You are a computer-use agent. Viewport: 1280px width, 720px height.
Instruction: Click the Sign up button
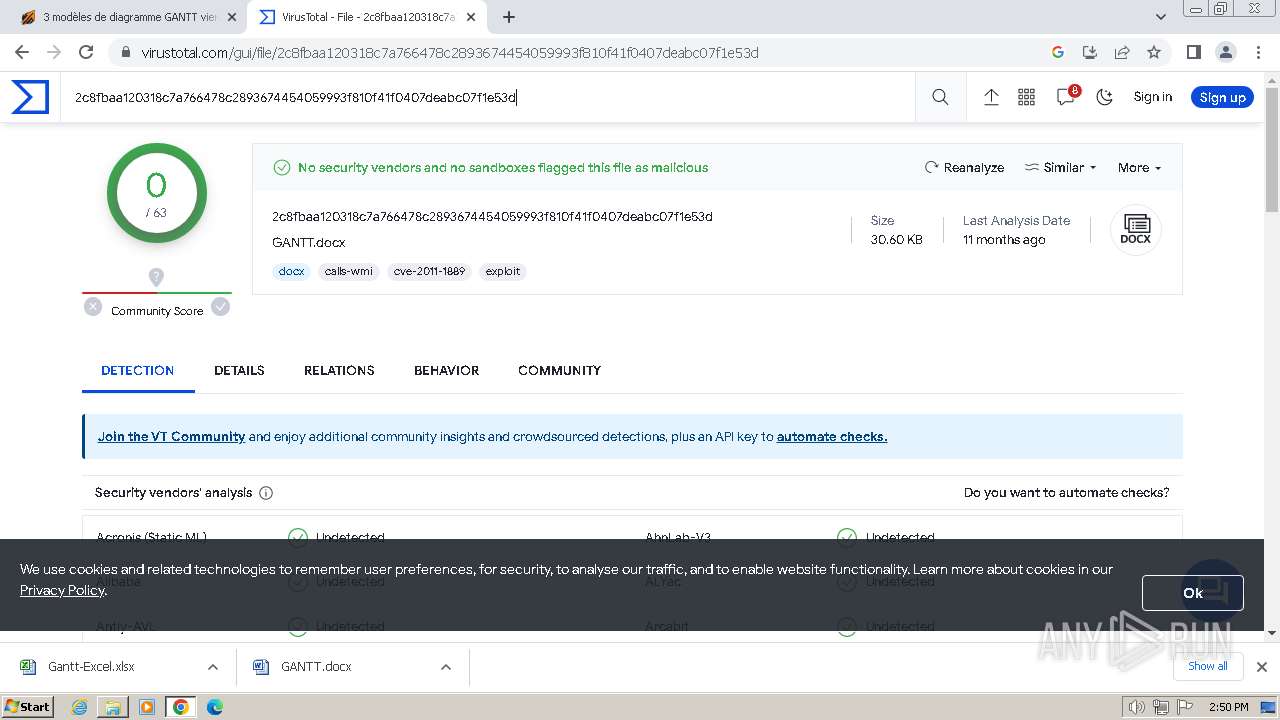pyautogui.click(x=1222, y=97)
